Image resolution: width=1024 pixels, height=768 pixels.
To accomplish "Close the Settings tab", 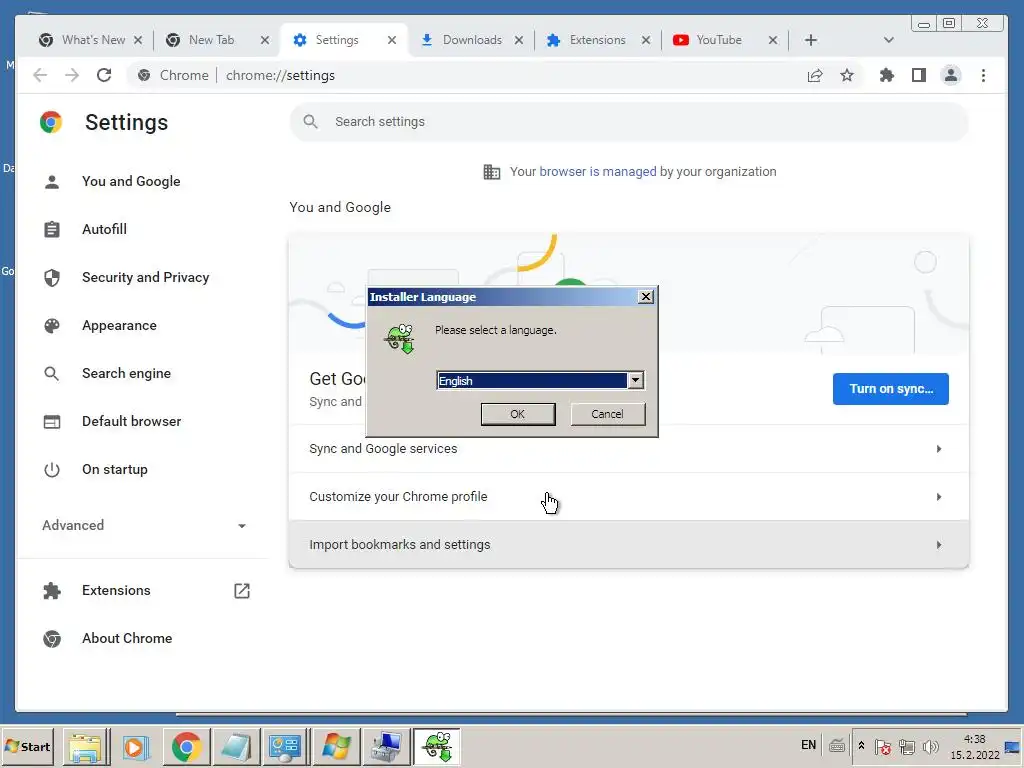I will [x=392, y=40].
